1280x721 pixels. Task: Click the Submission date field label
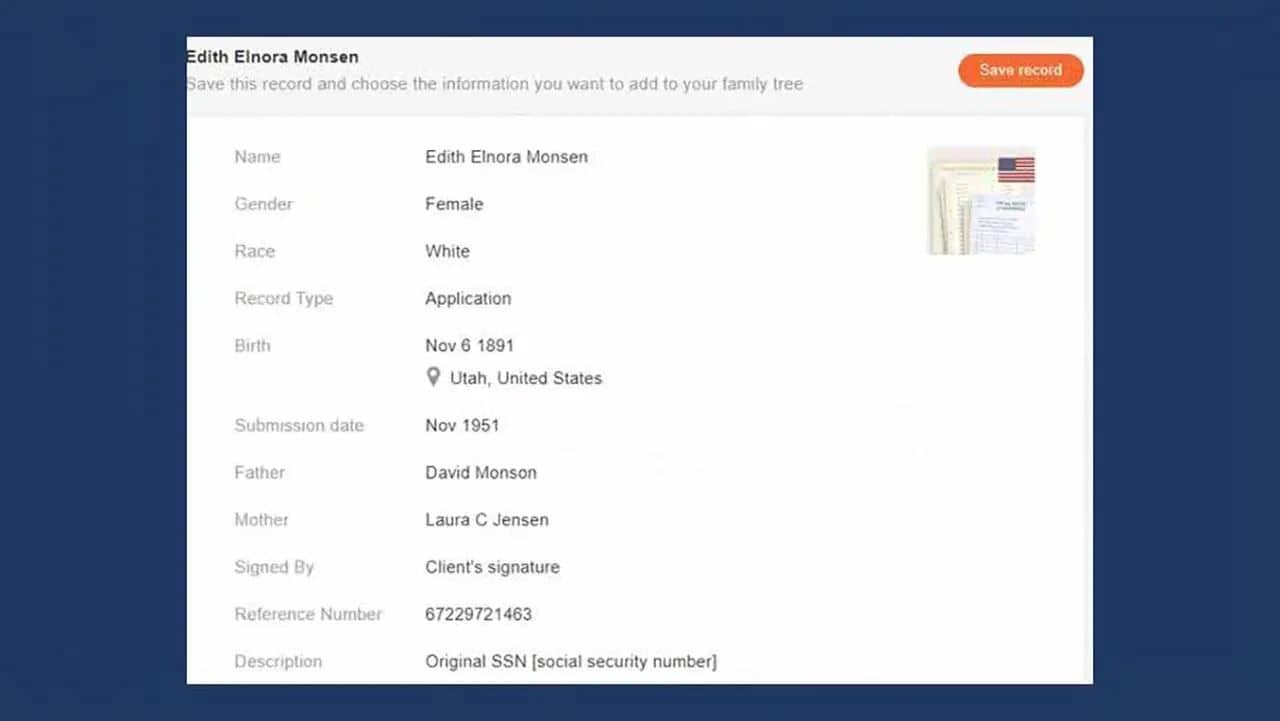(299, 426)
